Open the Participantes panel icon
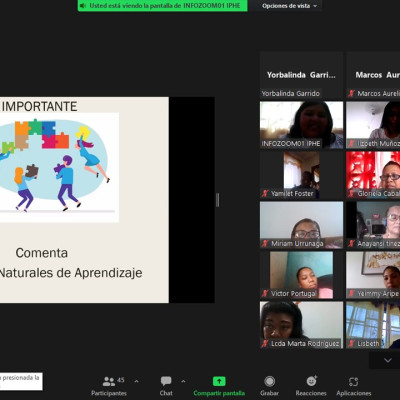Screen dimensions: 400x400 tap(109, 381)
